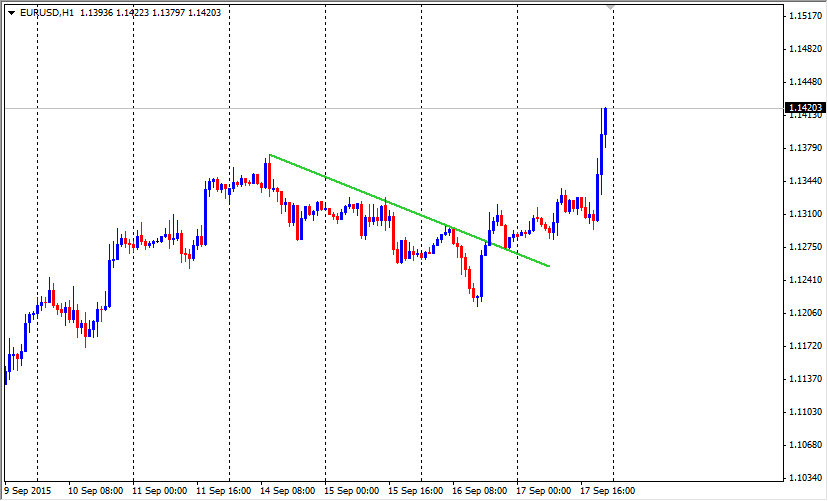Image resolution: width=828 pixels, height=501 pixels.
Task: Click price axis label 1.11370
Action: [805, 379]
